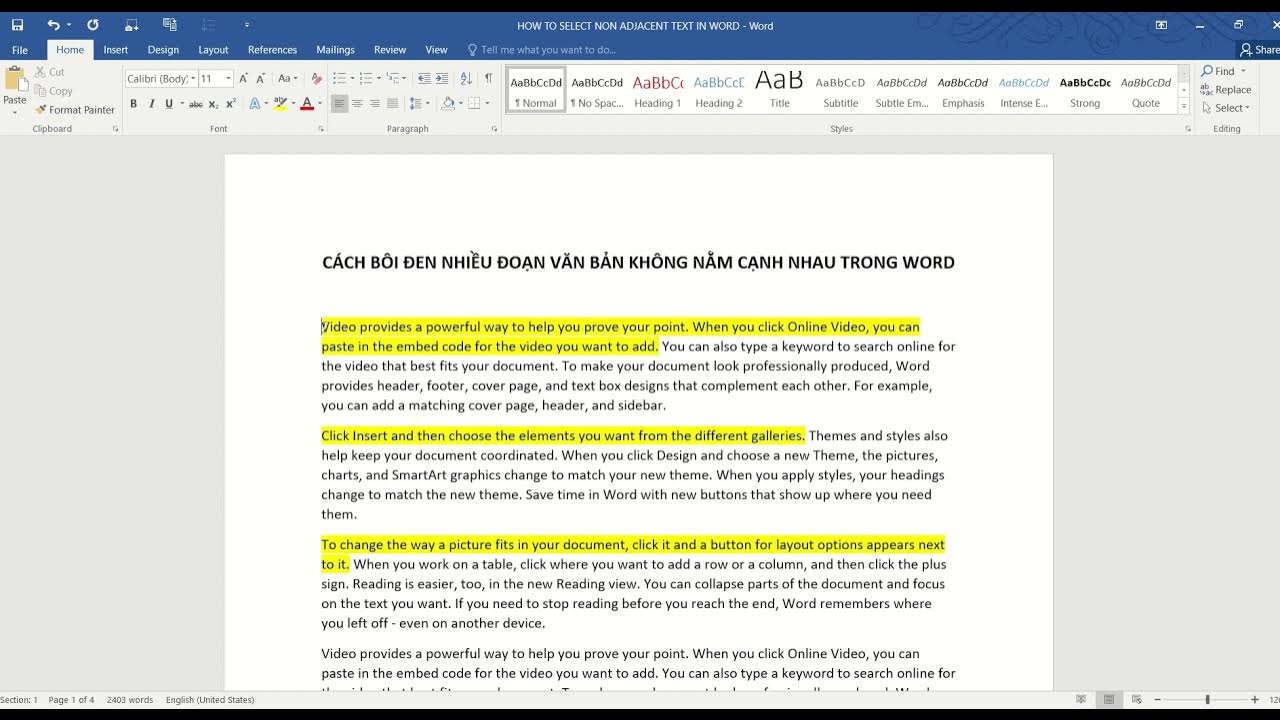Apply the Title style
The height and width of the screenshot is (720, 1280).
click(x=779, y=89)
